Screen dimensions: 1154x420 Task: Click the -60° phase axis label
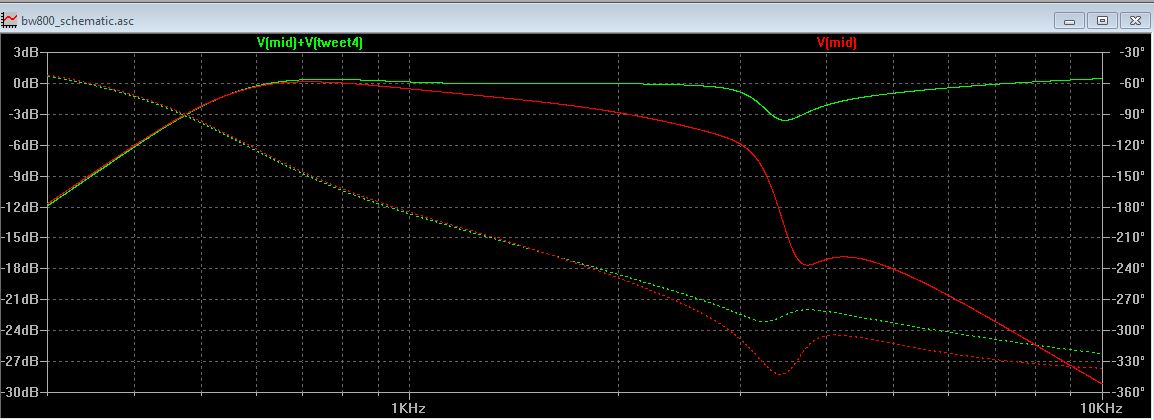click(1130, 83)
